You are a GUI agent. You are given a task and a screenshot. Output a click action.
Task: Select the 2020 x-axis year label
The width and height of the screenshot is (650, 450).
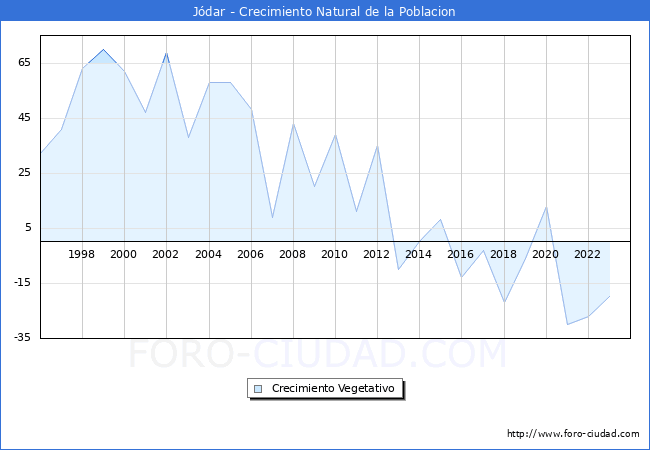coord(545,254)
